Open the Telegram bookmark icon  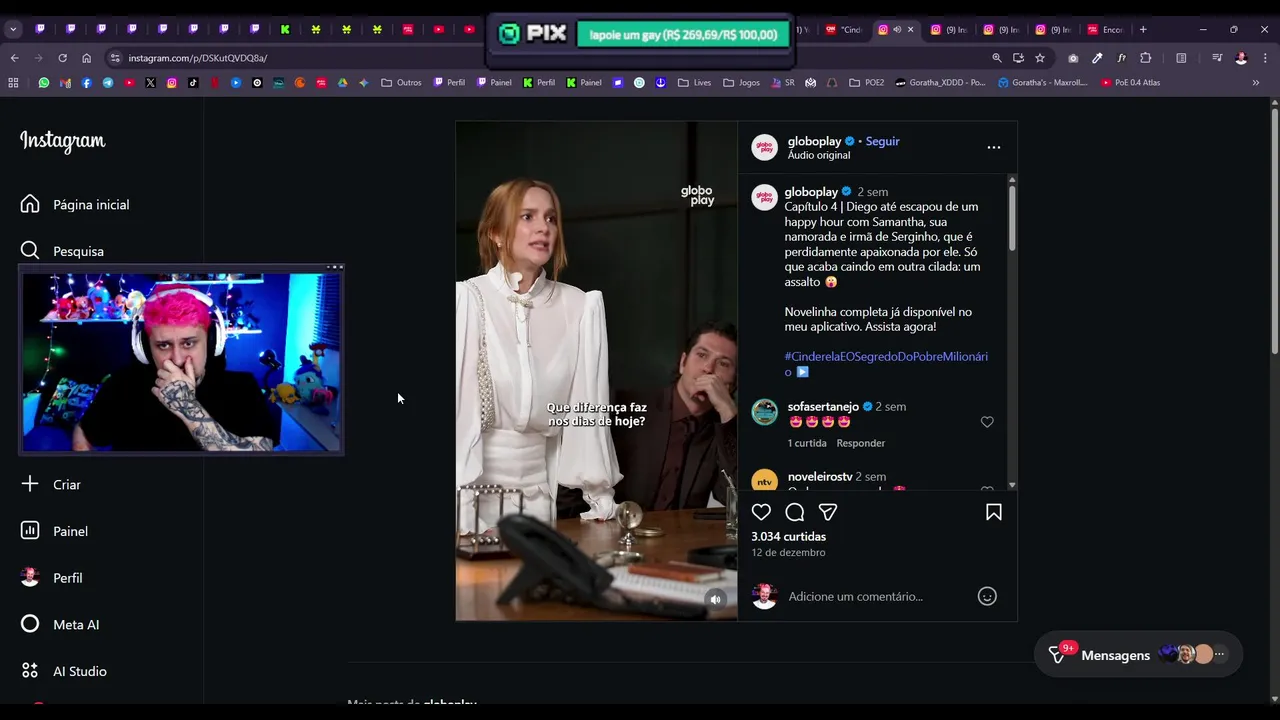coord(108,83)
